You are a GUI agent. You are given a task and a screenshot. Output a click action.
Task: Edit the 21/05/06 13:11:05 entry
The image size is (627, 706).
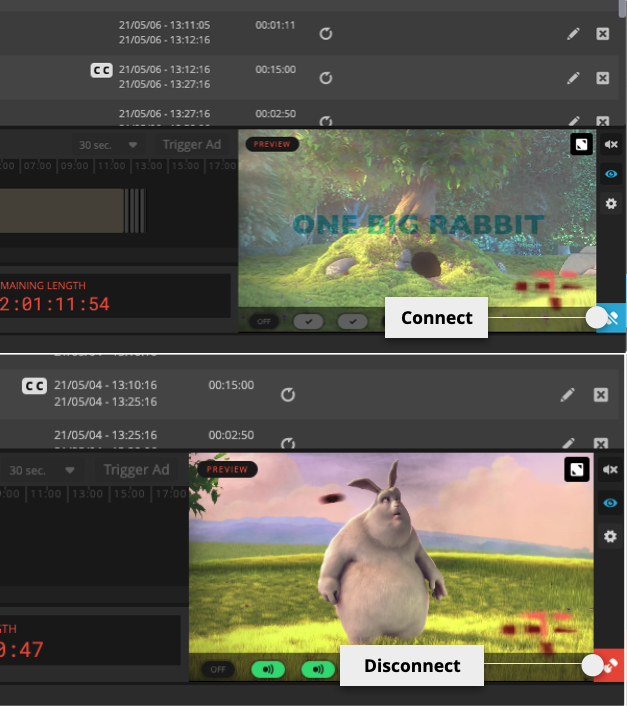click(573, 34)
